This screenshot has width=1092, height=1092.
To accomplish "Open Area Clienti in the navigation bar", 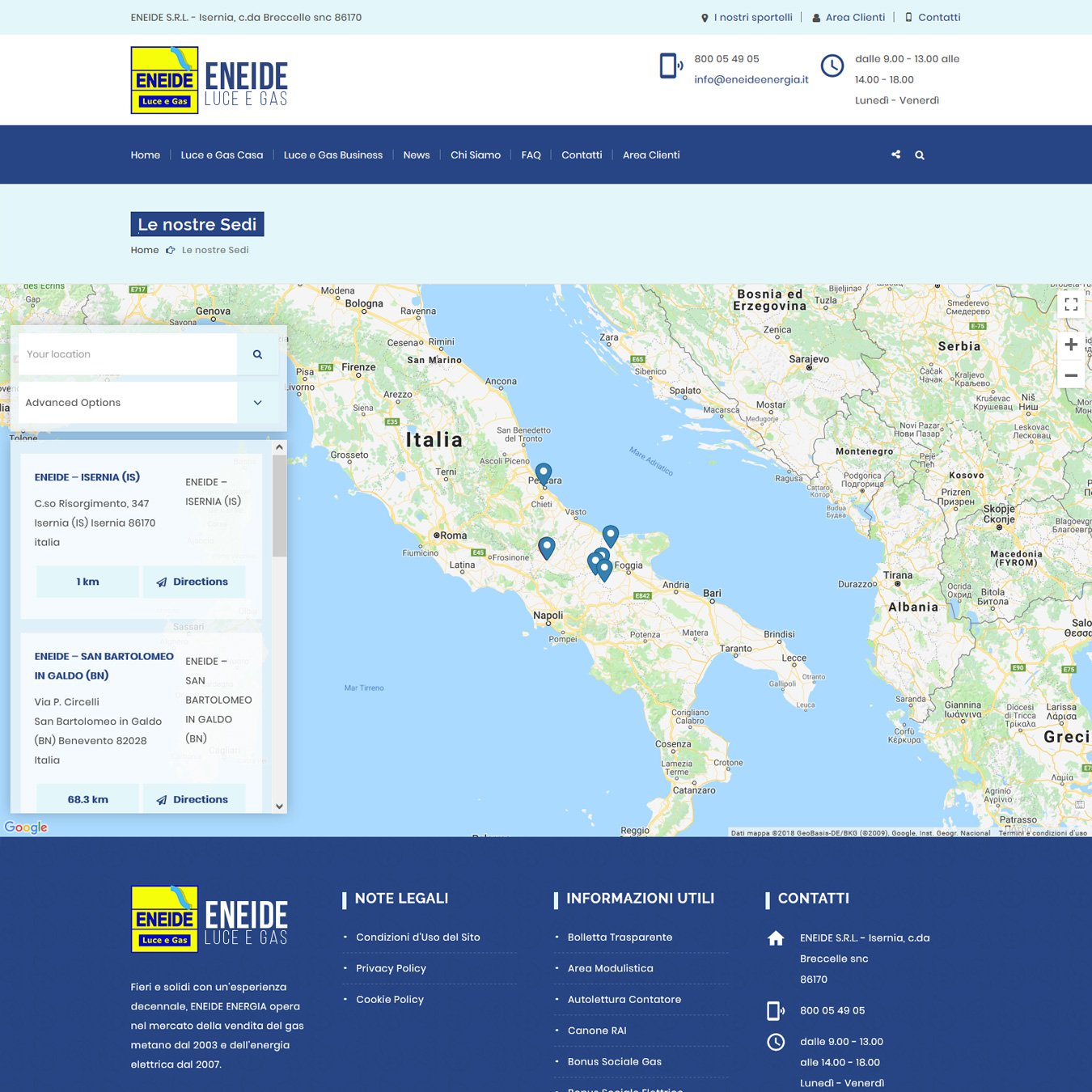I will pos(651,155).
